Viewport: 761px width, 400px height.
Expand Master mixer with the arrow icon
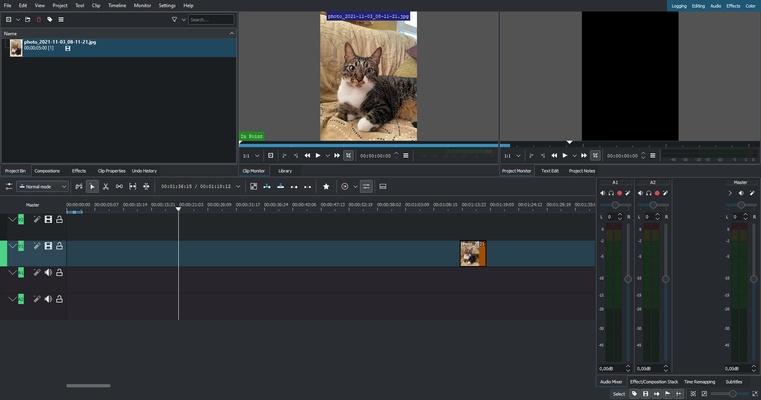[730, 193]
